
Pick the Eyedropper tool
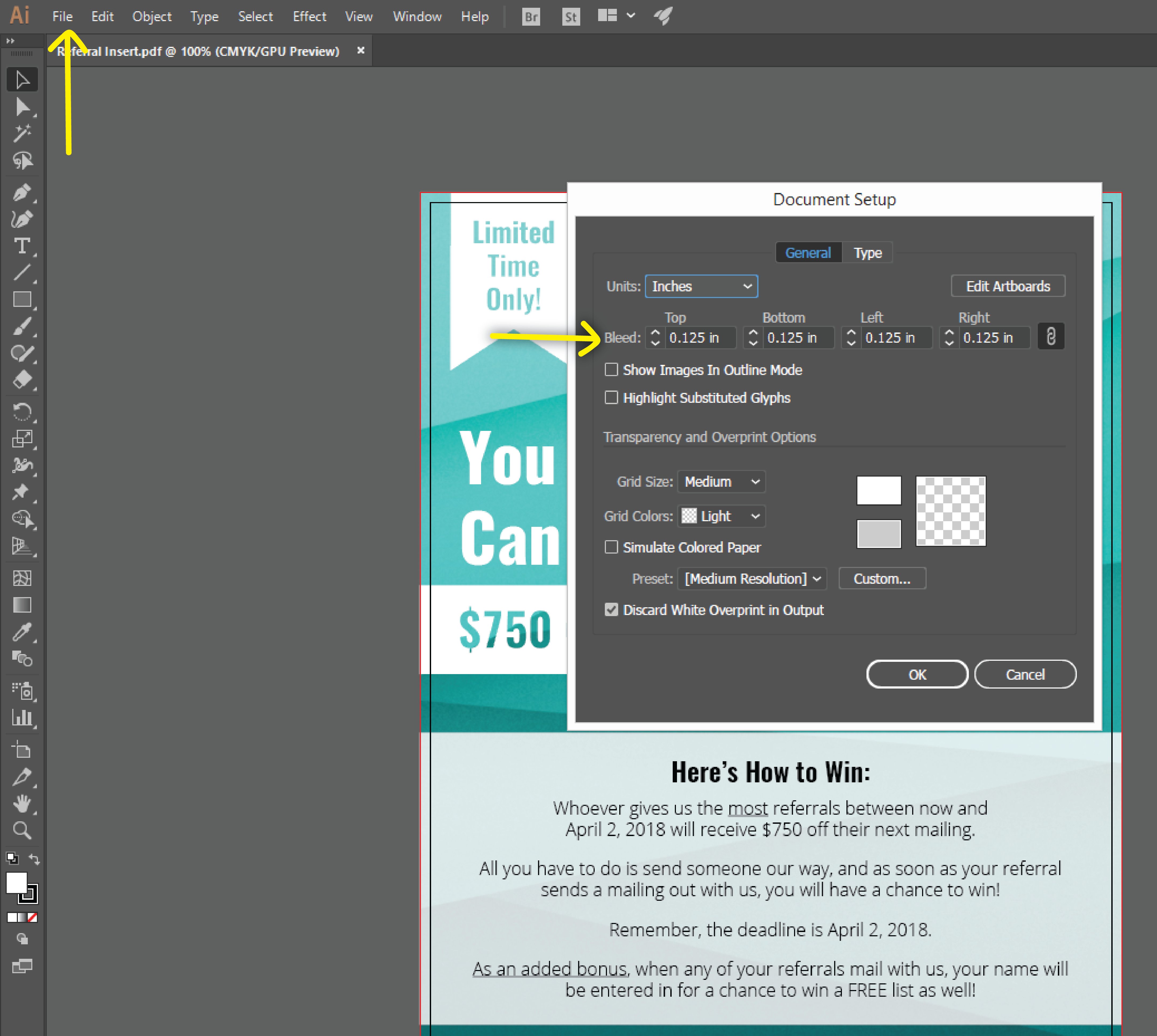coord(22,632)
